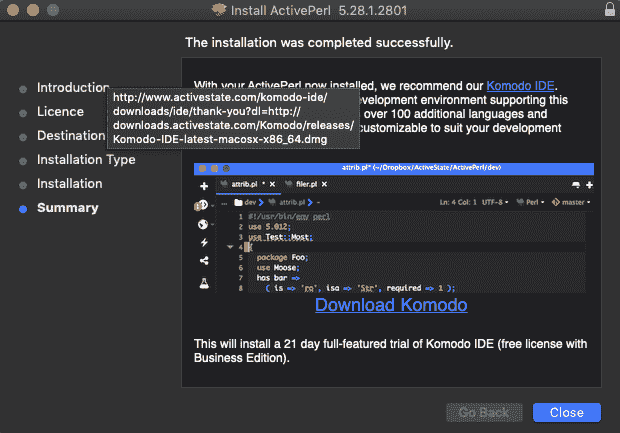Click the share icon in Komodo sidebar
Screen dimensions: 620x433
coord(204,261)
